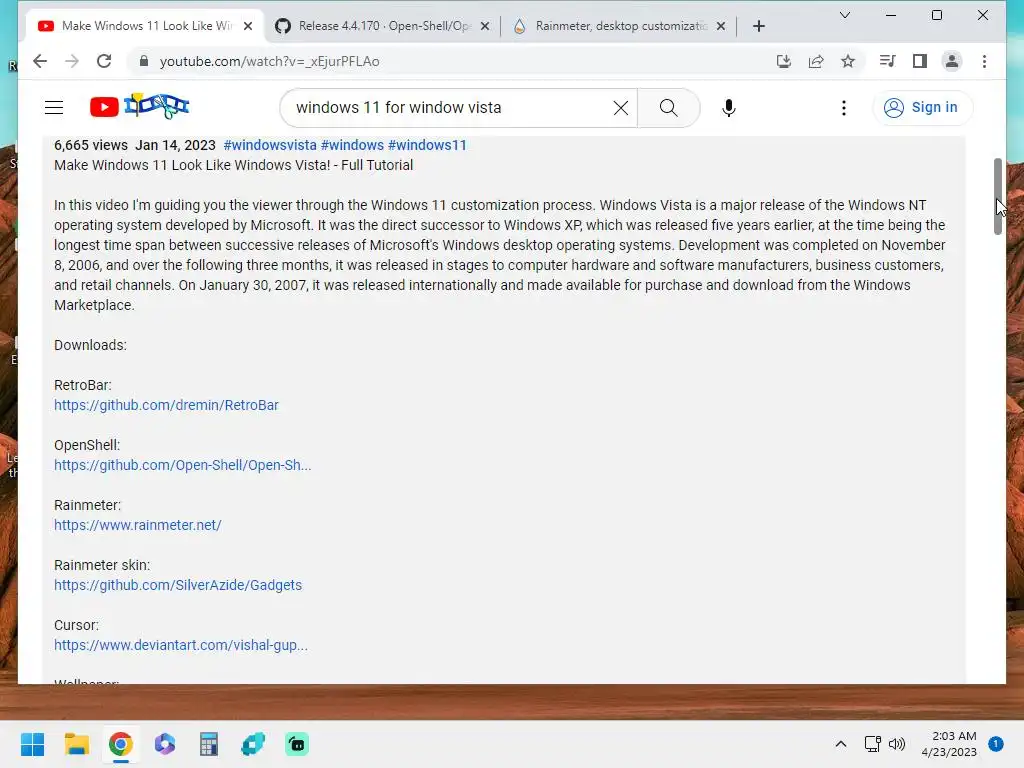This screenshot has width=1024, height=768.
Task: Click the YouTube search magnifier button
Action: [669, 108]
